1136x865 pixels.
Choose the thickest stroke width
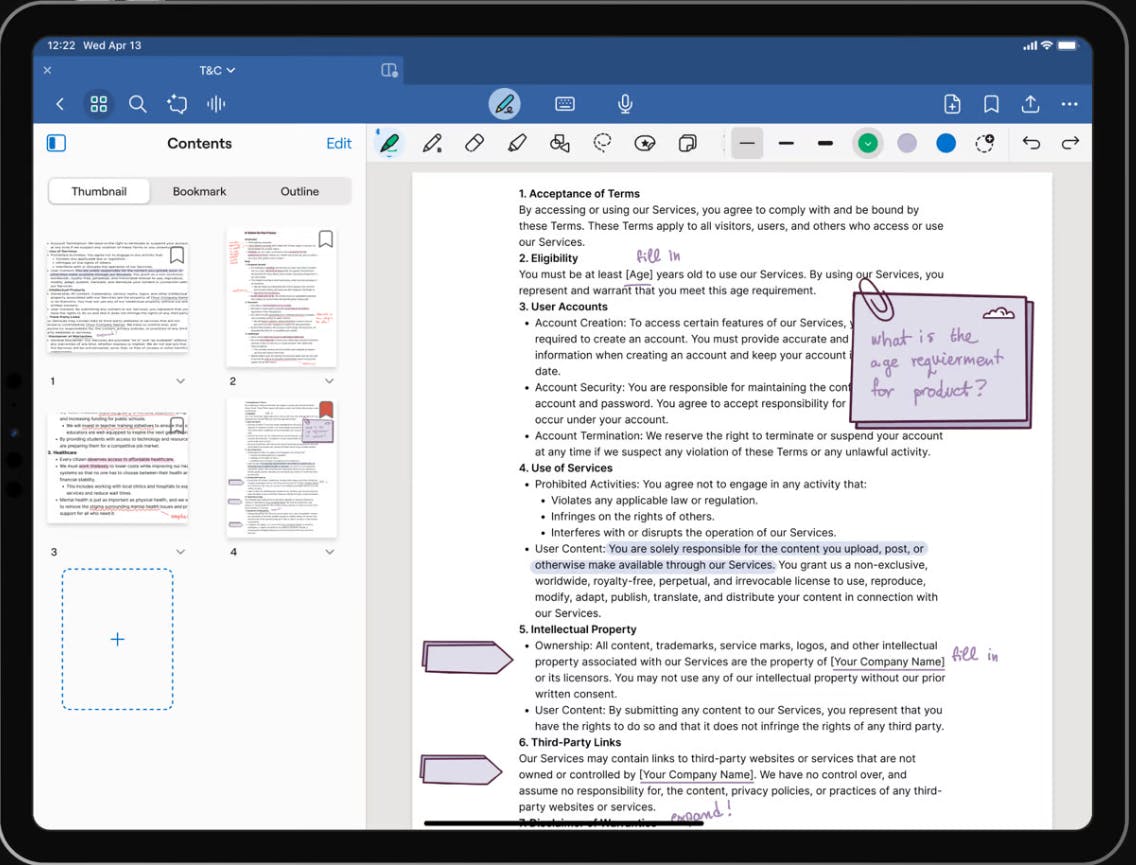825,143
